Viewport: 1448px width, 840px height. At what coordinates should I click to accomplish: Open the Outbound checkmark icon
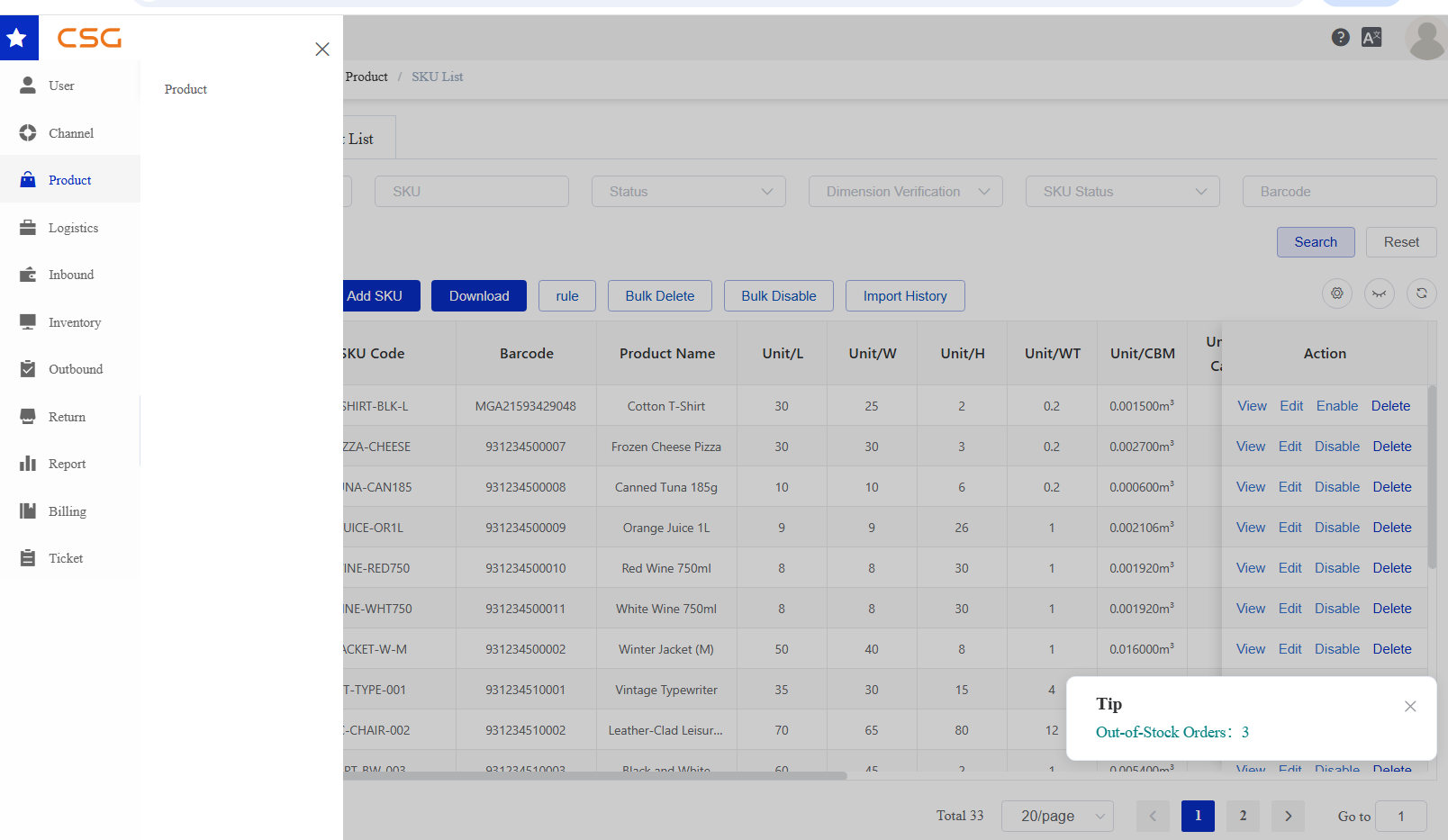(28, 369)
